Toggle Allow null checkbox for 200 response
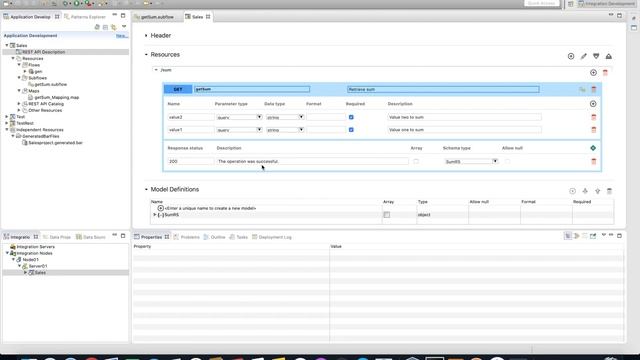The height and width of the screenshot is (360, 640). [507, 161]
